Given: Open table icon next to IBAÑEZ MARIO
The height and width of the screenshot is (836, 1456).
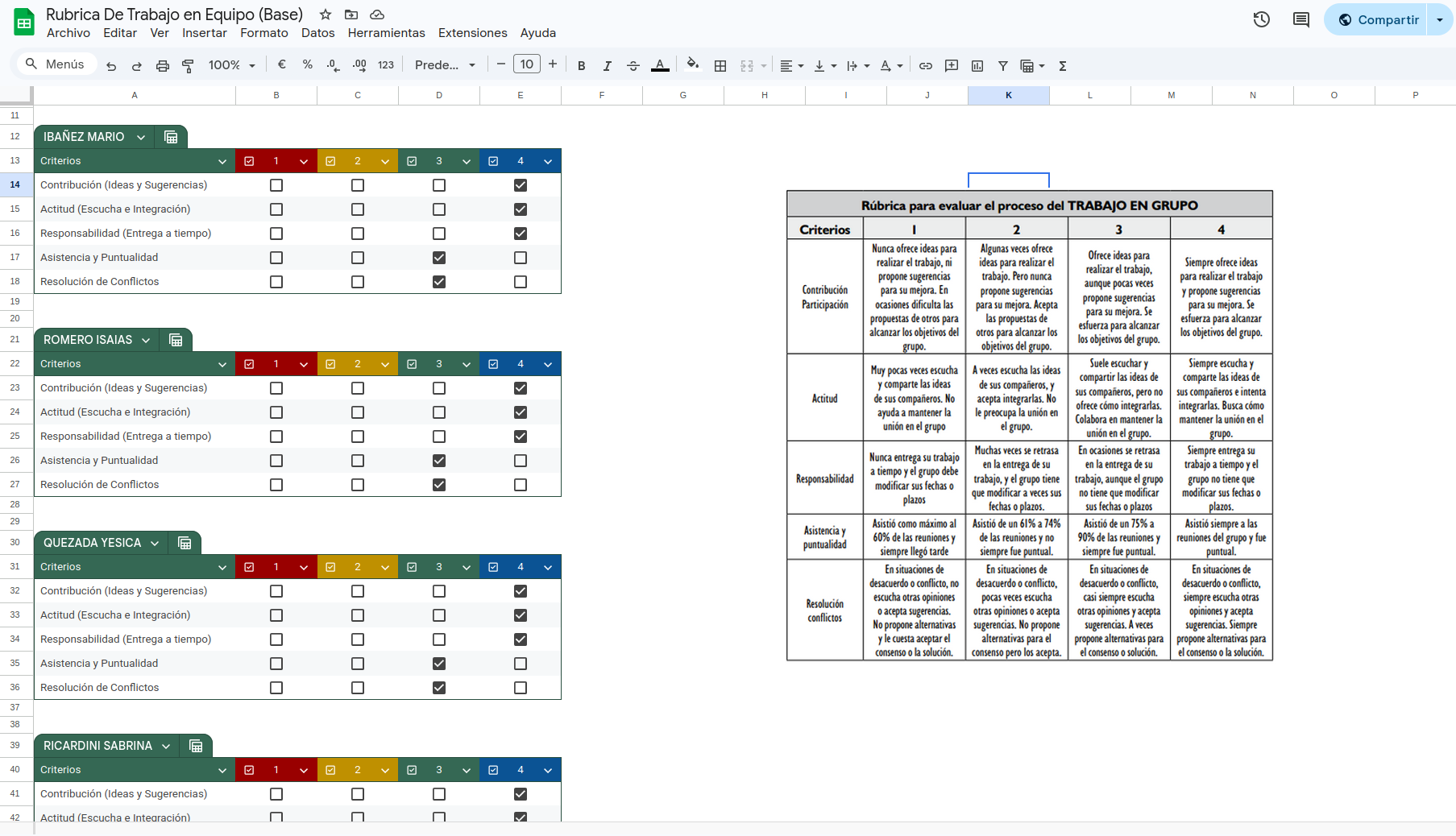Looking at the screenshot, I should click(x=171, y=137).
